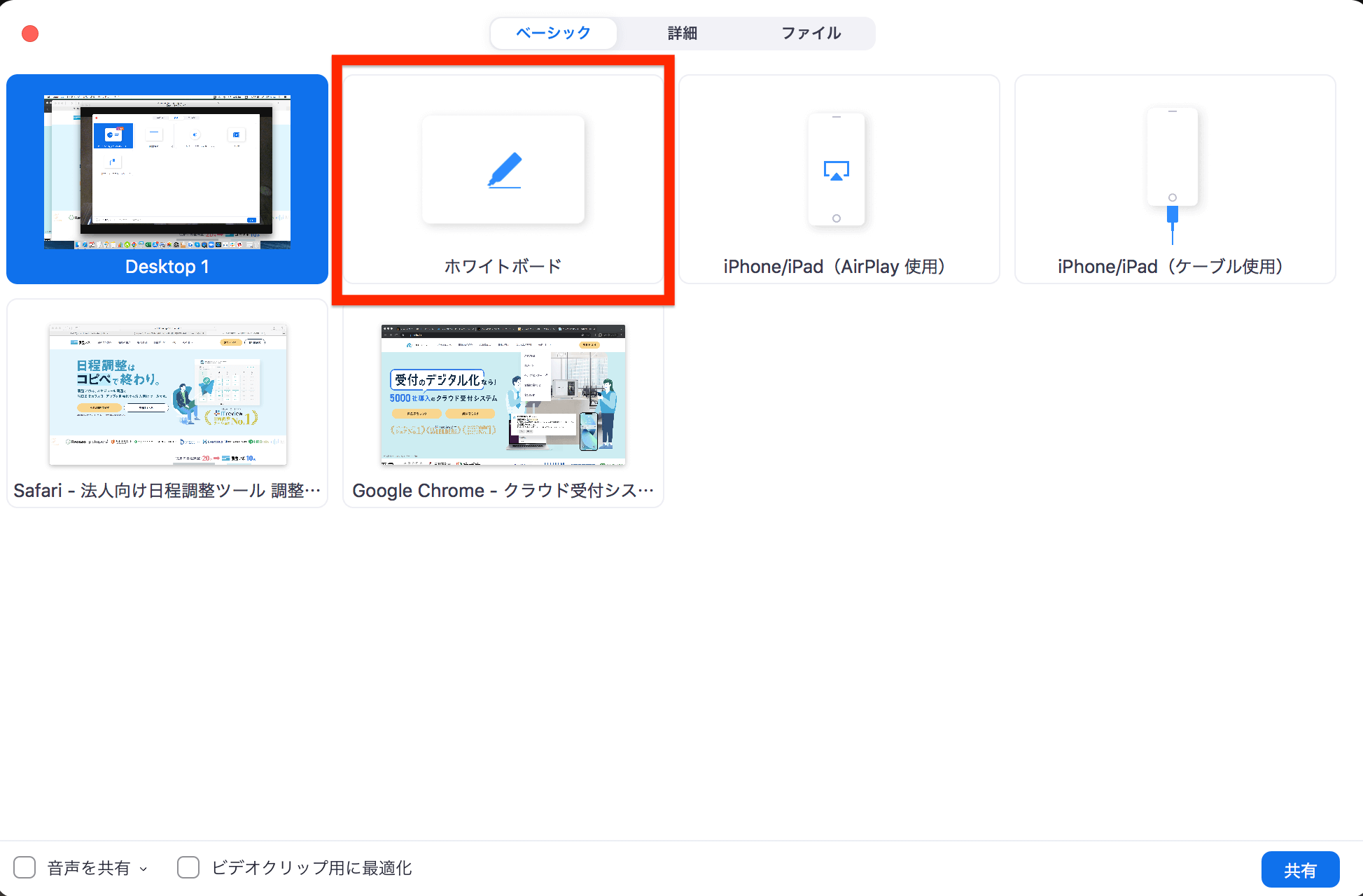1363x896 pixels.
Task: Select the ホワイトボード (Whiteboard) sharing option
Action: [503, 179]
